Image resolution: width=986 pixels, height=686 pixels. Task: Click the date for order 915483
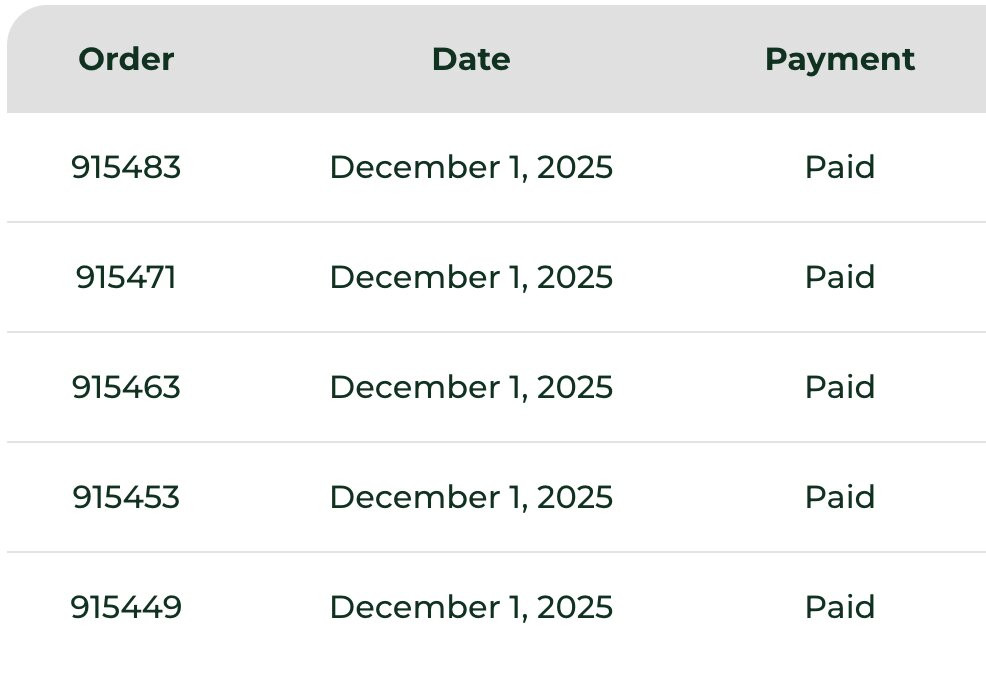click(x=471, y=167)
